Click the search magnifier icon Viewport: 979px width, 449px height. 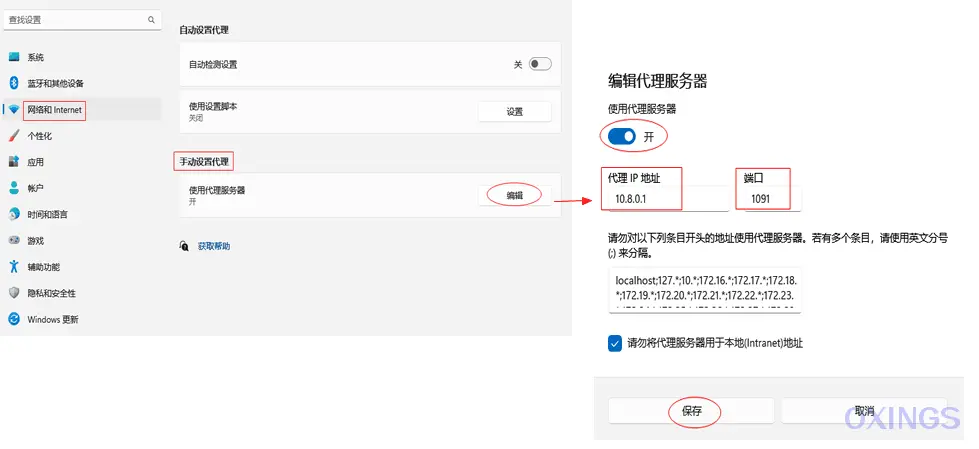(x=152, y=20)
